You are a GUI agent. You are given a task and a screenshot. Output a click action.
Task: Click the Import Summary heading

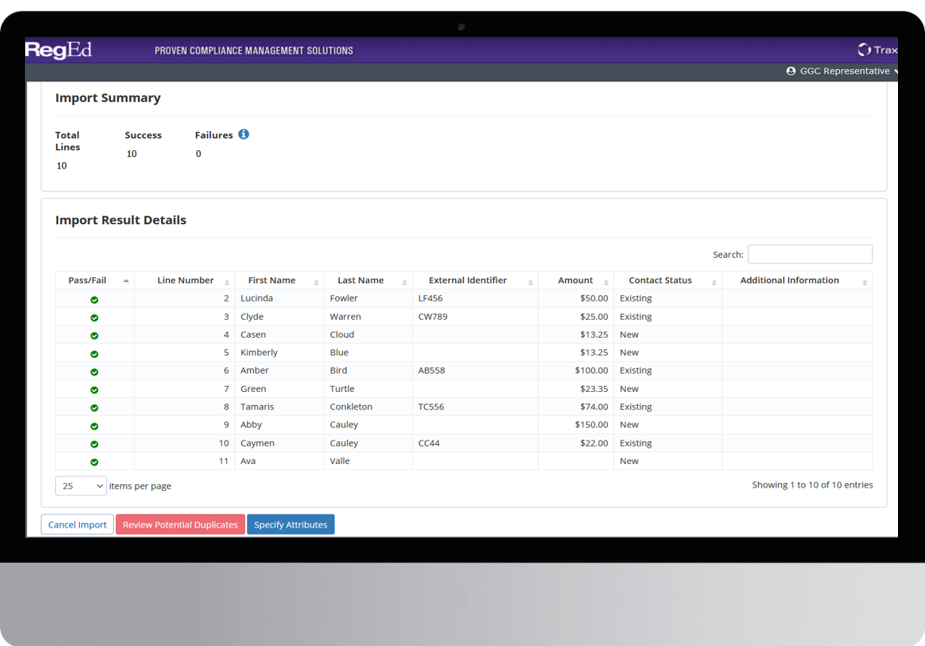tap(108, 98)
